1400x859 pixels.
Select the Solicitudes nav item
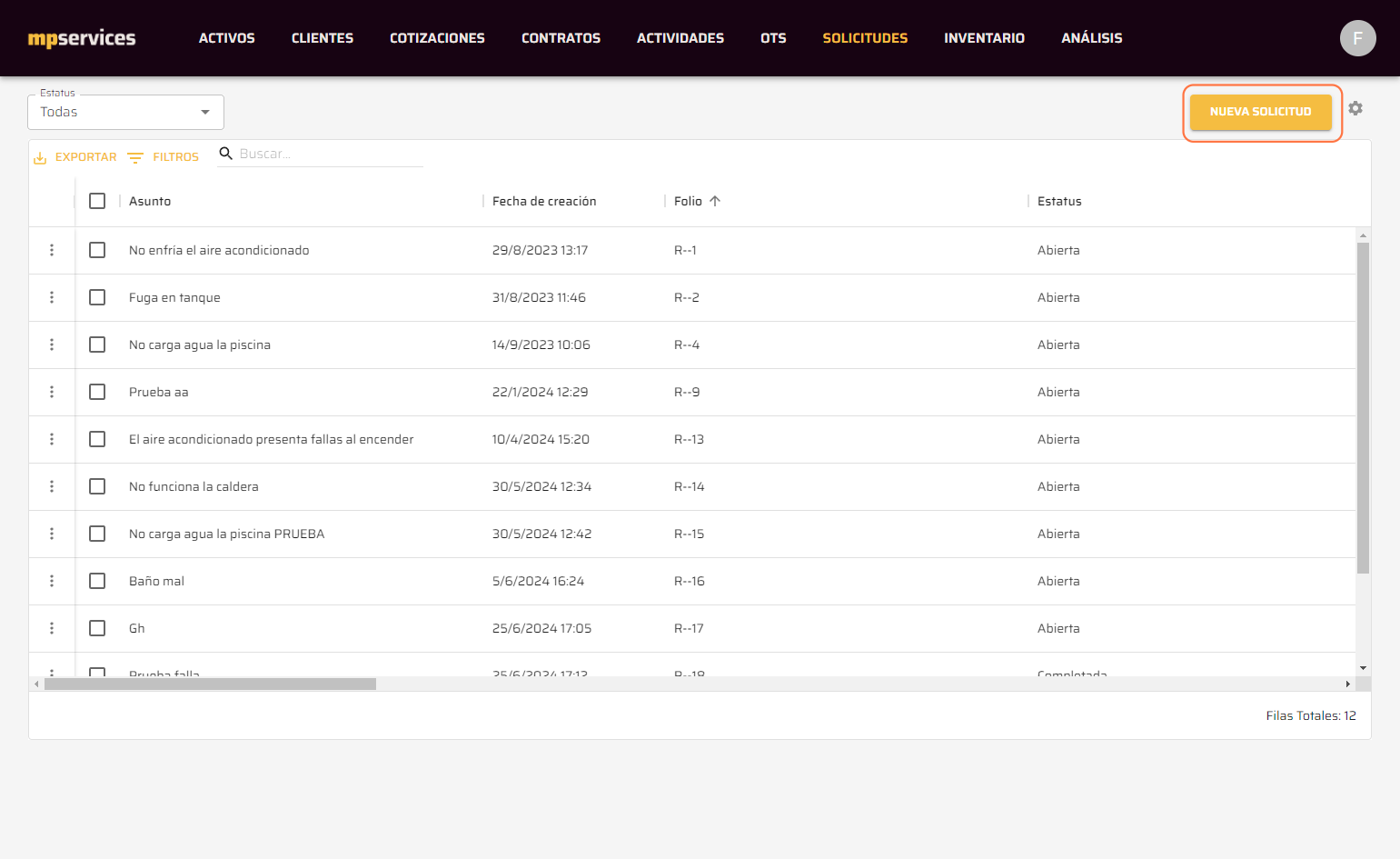click(865, 38)
